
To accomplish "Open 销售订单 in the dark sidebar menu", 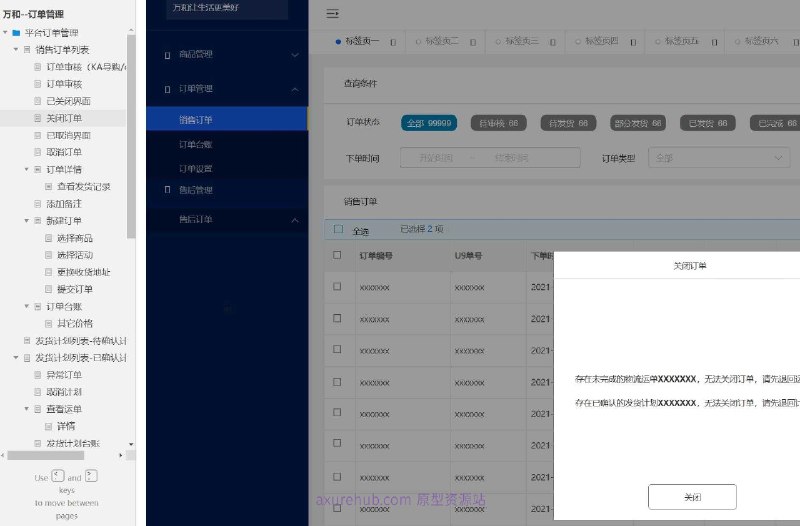I will [227, 119].
